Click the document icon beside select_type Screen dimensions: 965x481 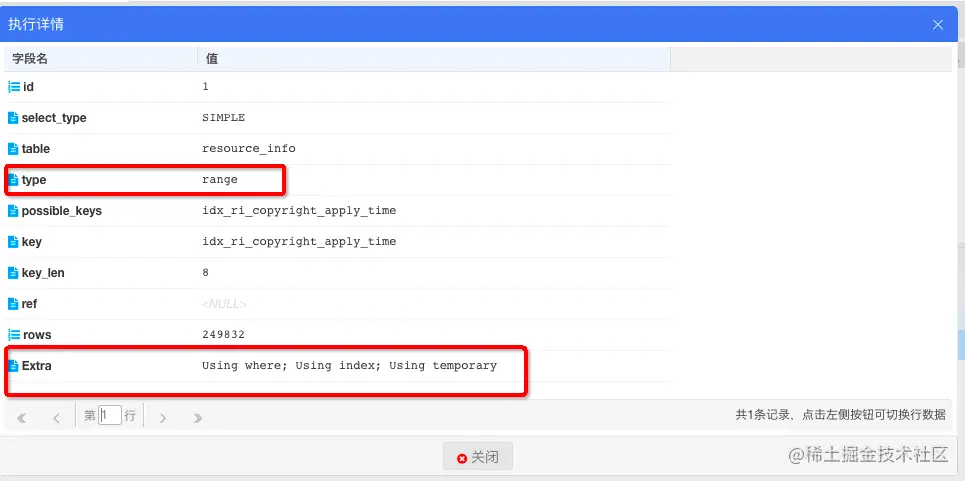[x=13, y=117]
